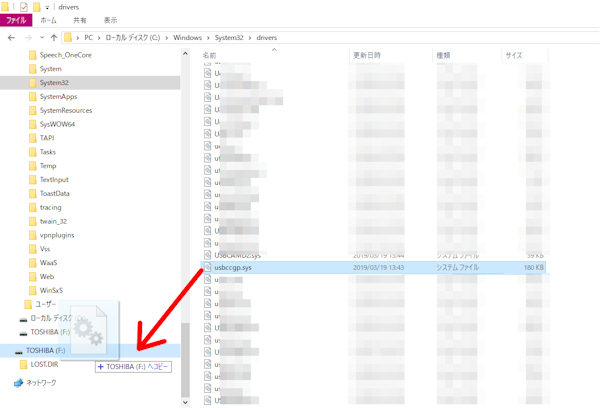Select the usbccgp.sys file name
The image size is (600, 408).
[233, 268]
